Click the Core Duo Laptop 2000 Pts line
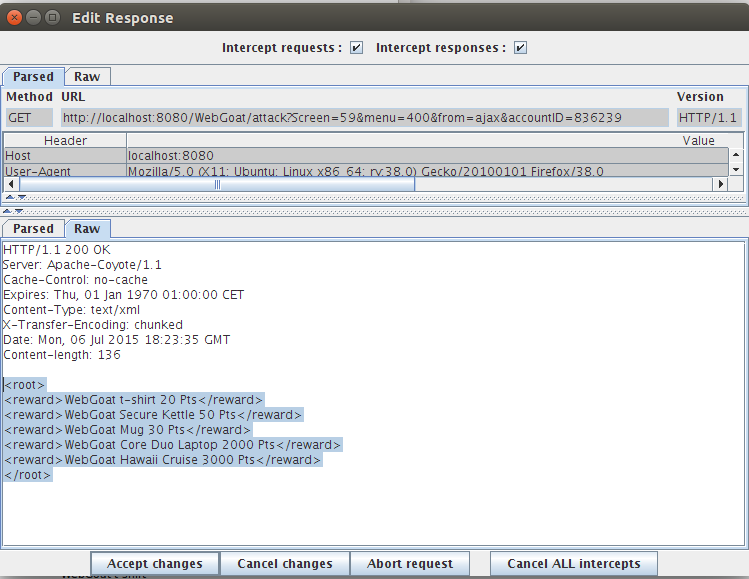The width and height of the screenshot is (749, 579). click(x=172, y=445)
